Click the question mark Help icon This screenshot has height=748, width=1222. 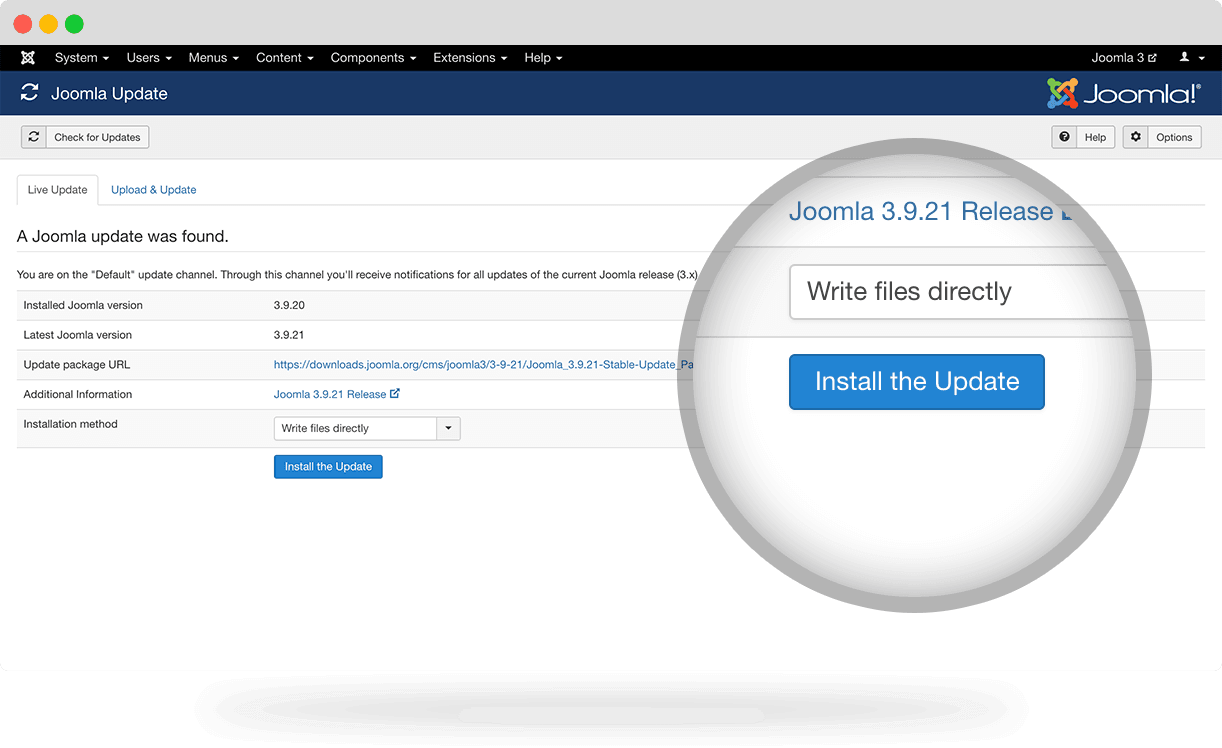[x=1064, y=137]
